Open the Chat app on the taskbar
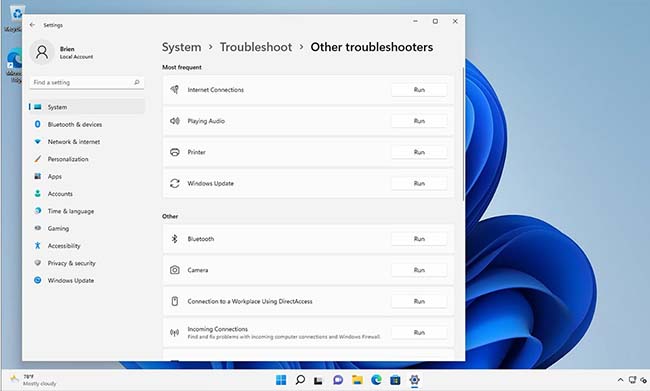Image resolution: width=650 pixels, height=391 pixels. click(338, 380)
